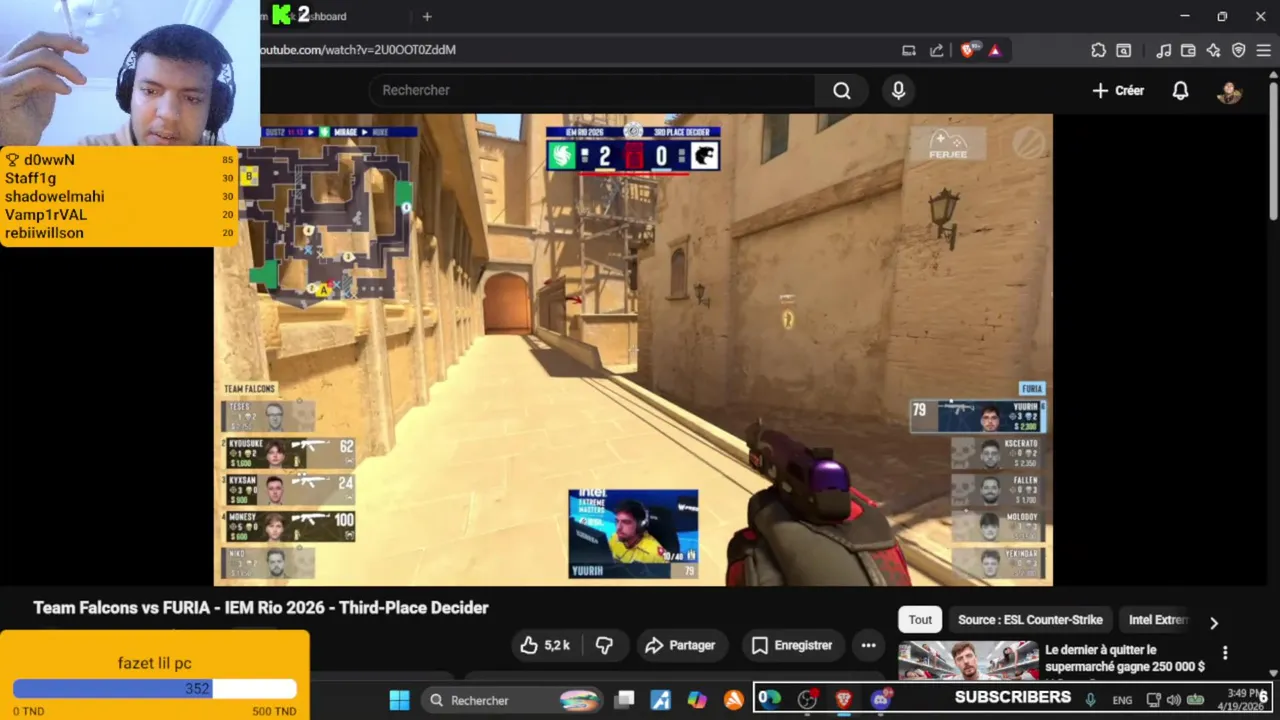Click the Brave Rewards triangle icon

[994, 50]
